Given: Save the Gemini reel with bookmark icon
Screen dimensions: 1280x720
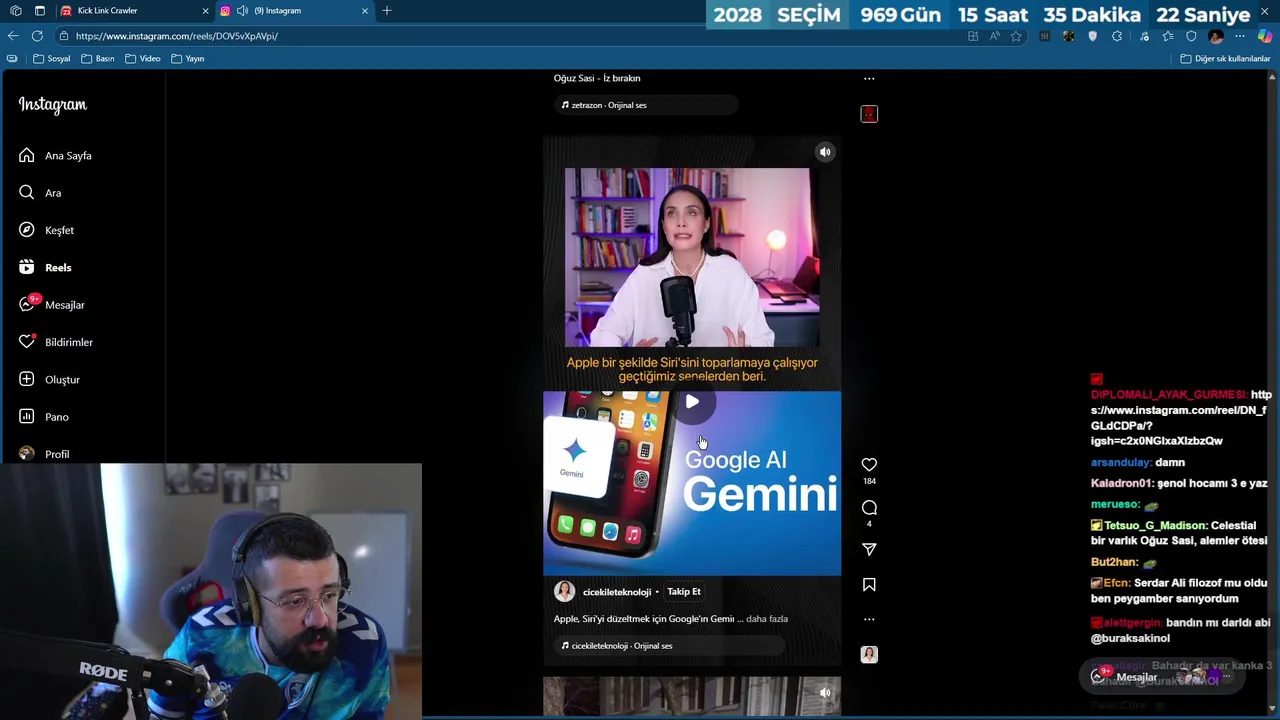Looking at the screenshot, I should pyautogui.click(x=869, y=585).
